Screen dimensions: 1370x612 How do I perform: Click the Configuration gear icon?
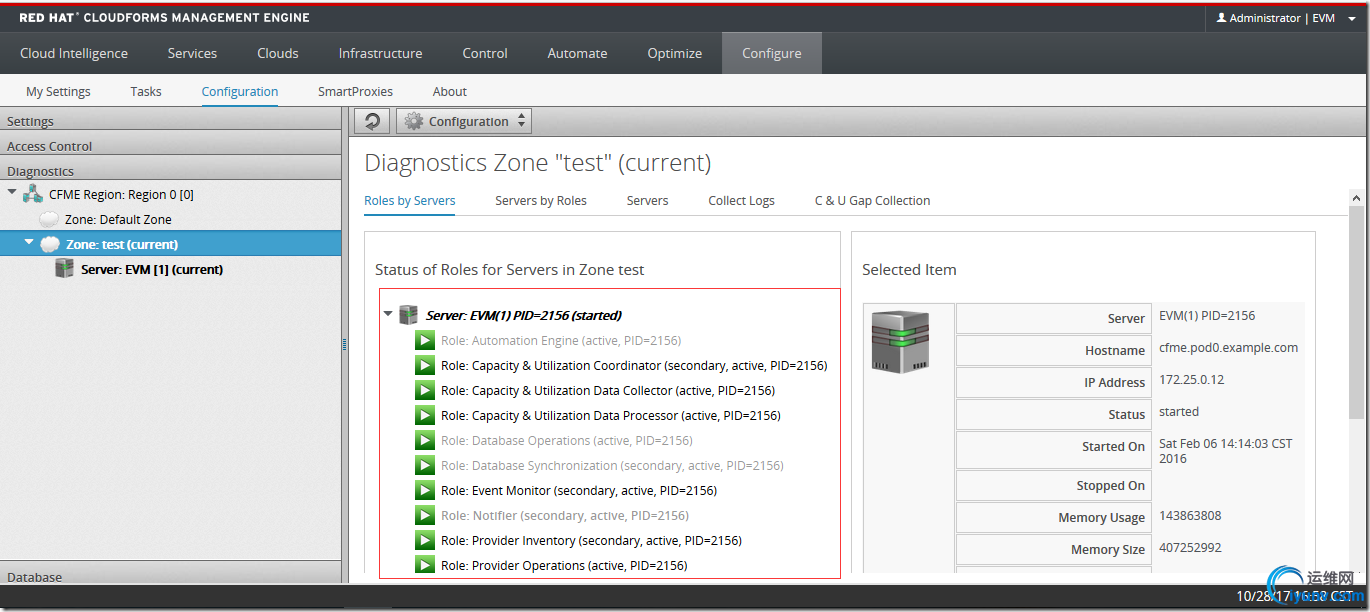(x=414, y=121)
